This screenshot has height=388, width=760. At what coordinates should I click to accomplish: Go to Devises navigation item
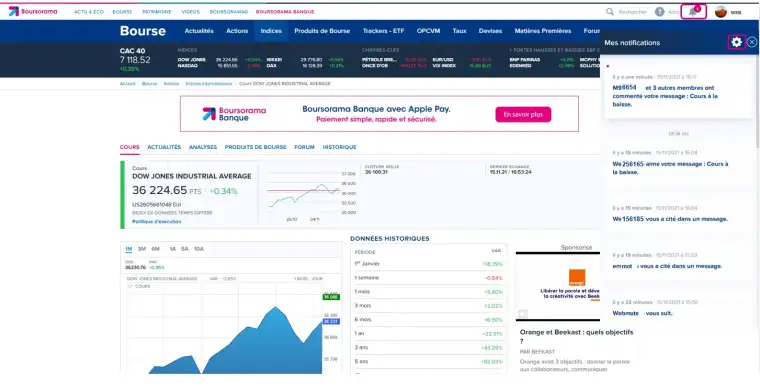coord(490,31)
